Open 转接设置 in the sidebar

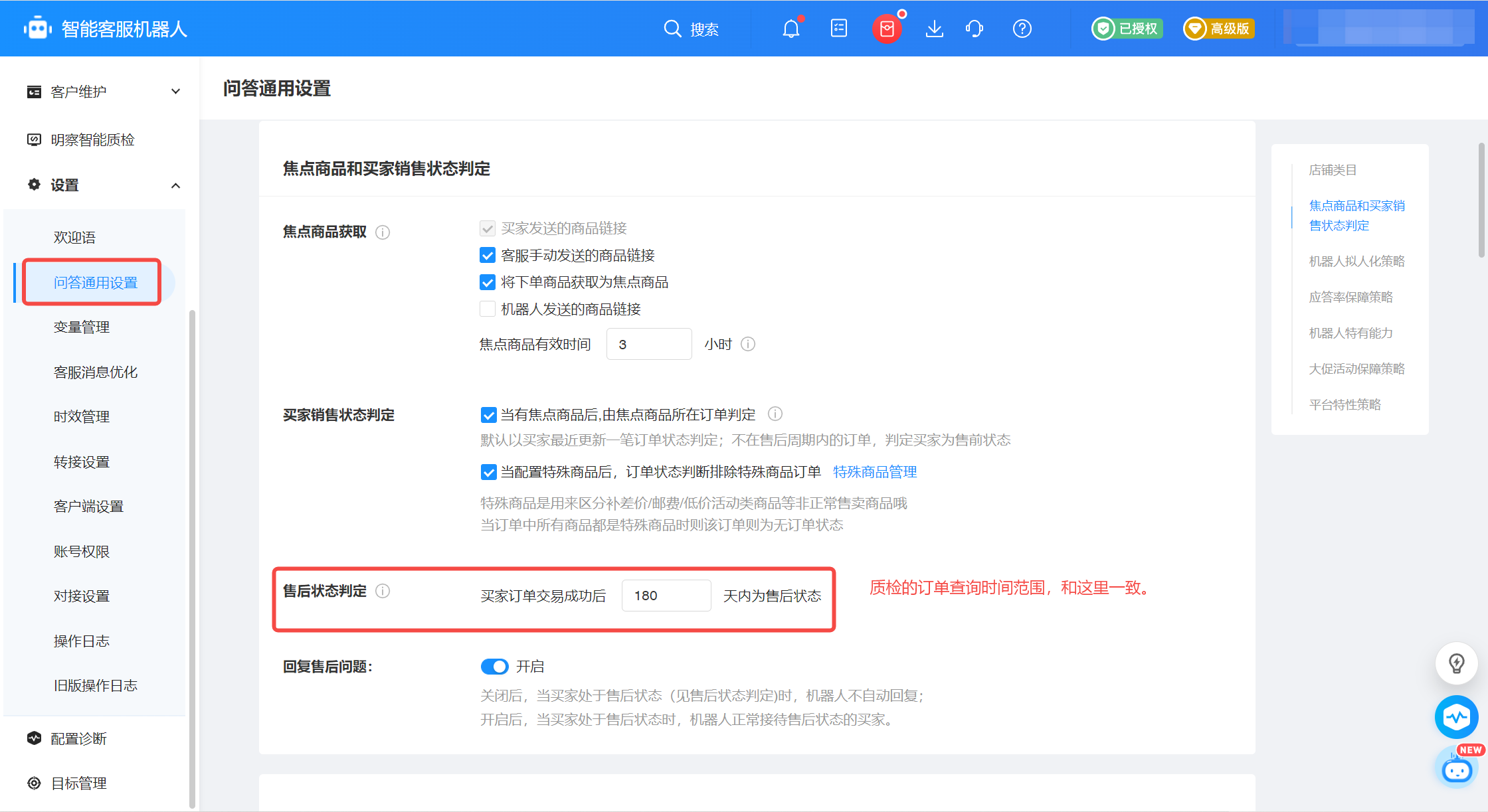[x=82, y=461]
